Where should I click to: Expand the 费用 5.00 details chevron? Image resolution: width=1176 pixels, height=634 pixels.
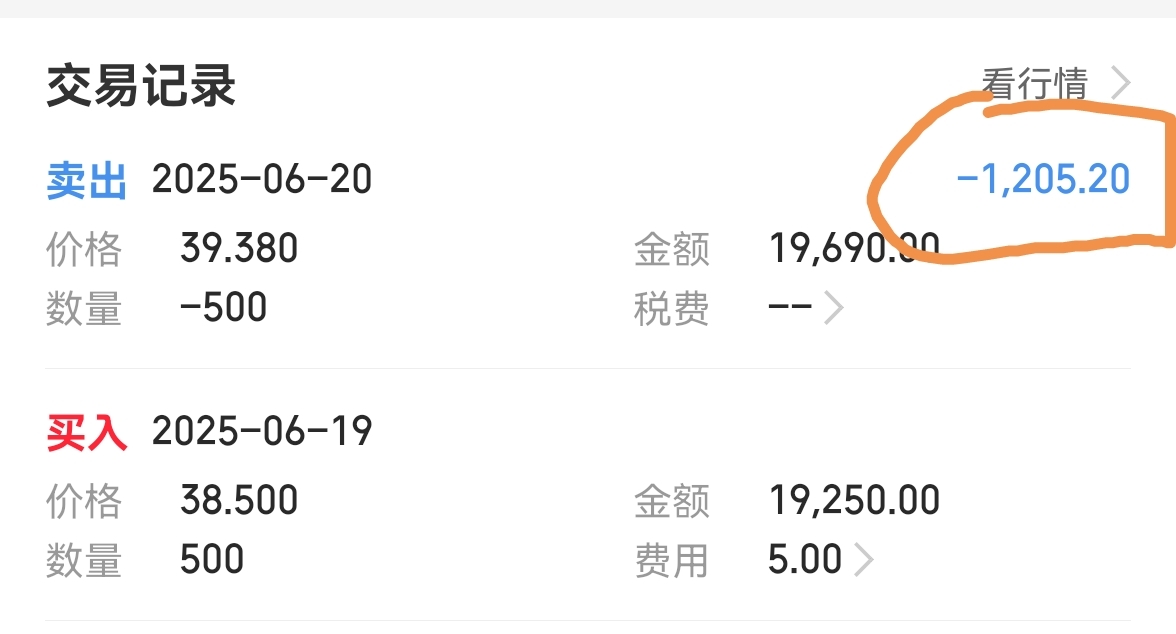[x=864, y=560]
